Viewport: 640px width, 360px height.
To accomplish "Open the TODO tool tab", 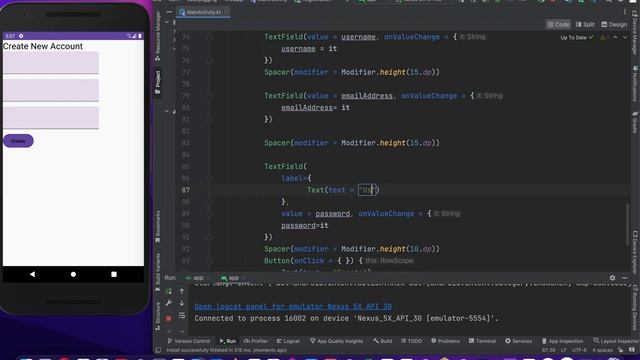I will 411,341.
